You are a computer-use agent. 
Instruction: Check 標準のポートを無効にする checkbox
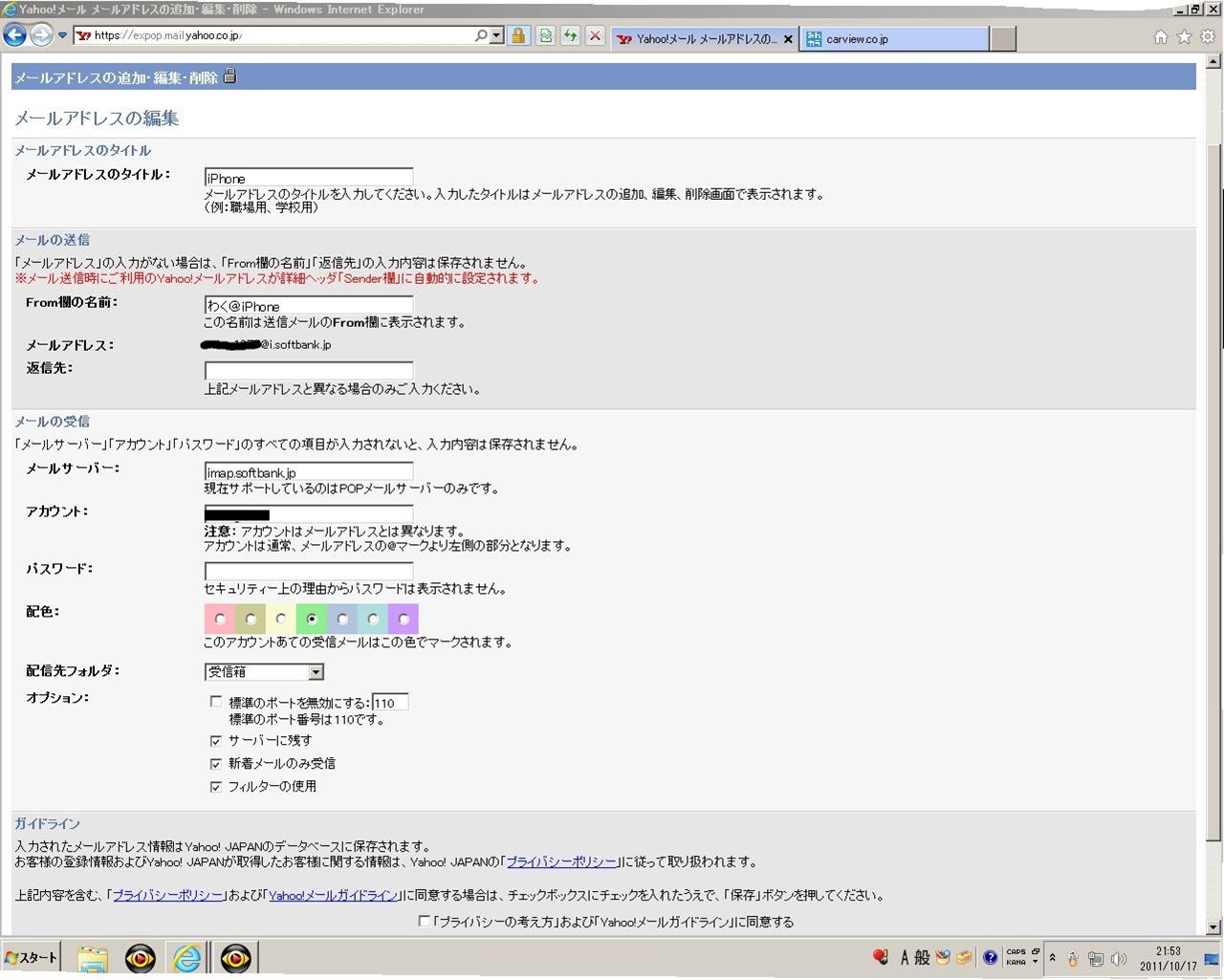(x=216, y=702)
